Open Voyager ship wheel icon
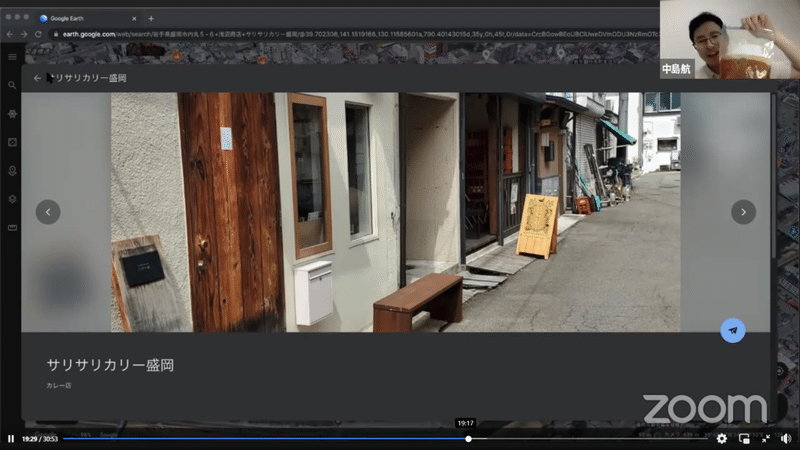This screenshot has width=800, height=450. [x=12, y=114]
